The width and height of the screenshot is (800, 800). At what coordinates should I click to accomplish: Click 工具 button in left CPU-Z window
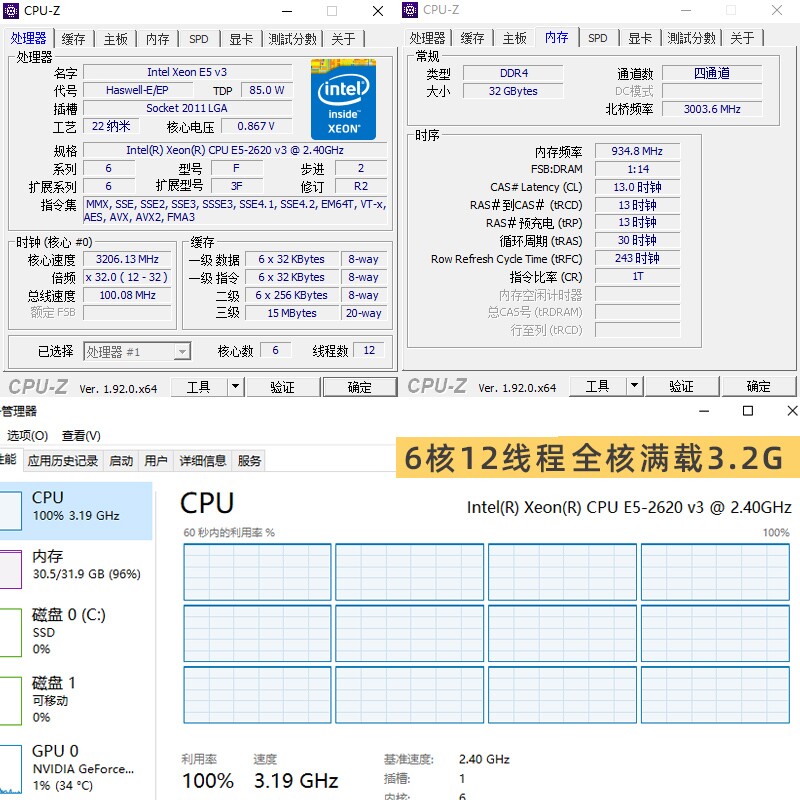point(199,387)
